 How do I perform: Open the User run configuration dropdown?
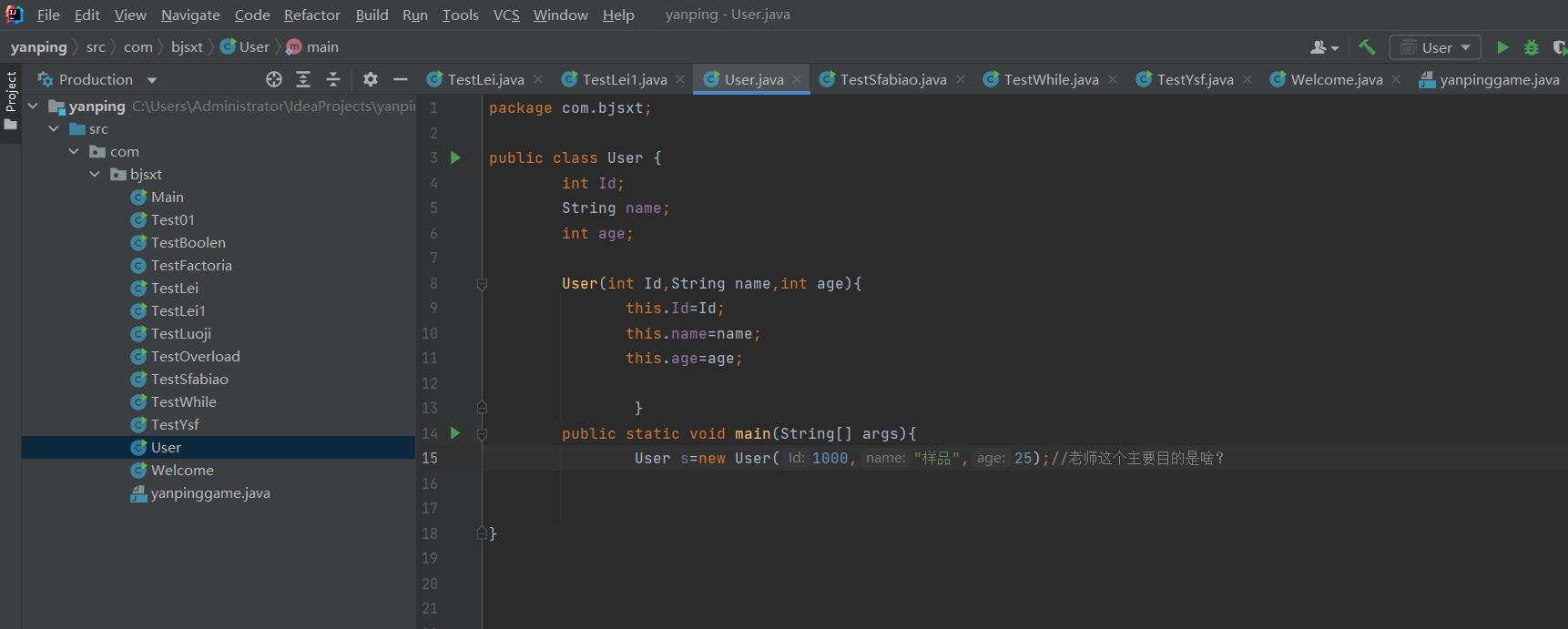pyautogui.click(x=1435, y=47)
